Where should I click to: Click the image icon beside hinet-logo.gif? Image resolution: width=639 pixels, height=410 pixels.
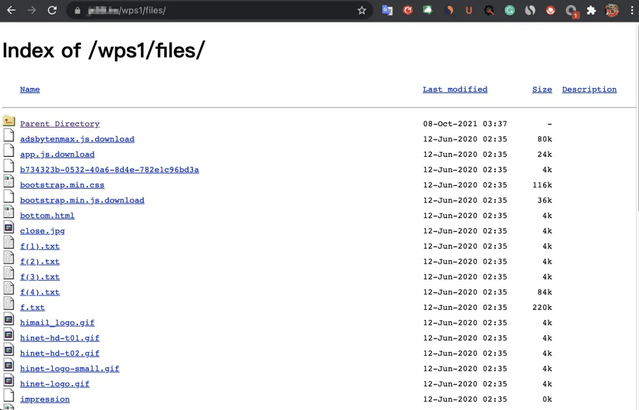(9, 380)
